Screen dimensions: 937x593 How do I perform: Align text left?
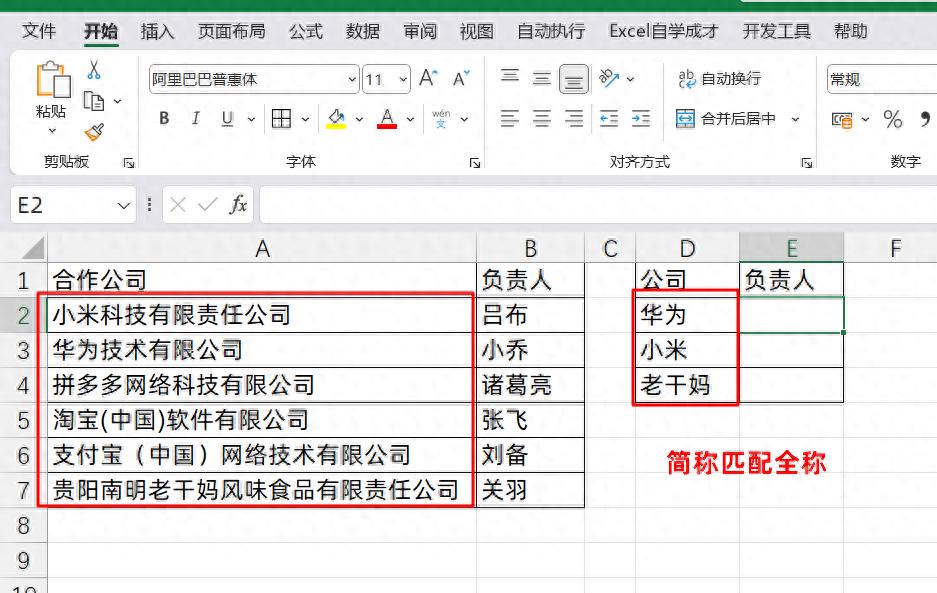click(x=510, y=118)
